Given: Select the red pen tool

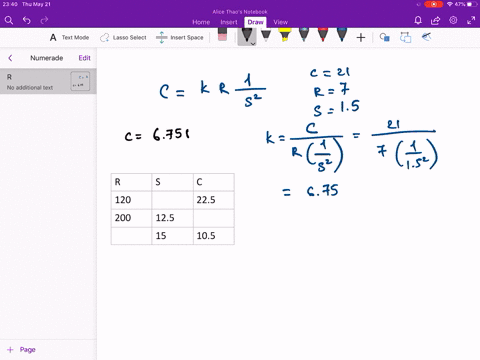Looking at the screenshot, I should 323,35.
